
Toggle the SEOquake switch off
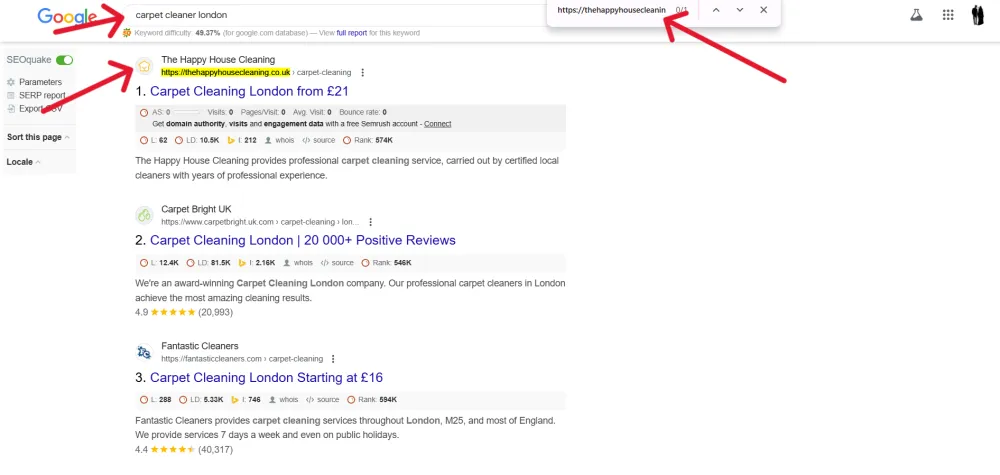[64, 60]
